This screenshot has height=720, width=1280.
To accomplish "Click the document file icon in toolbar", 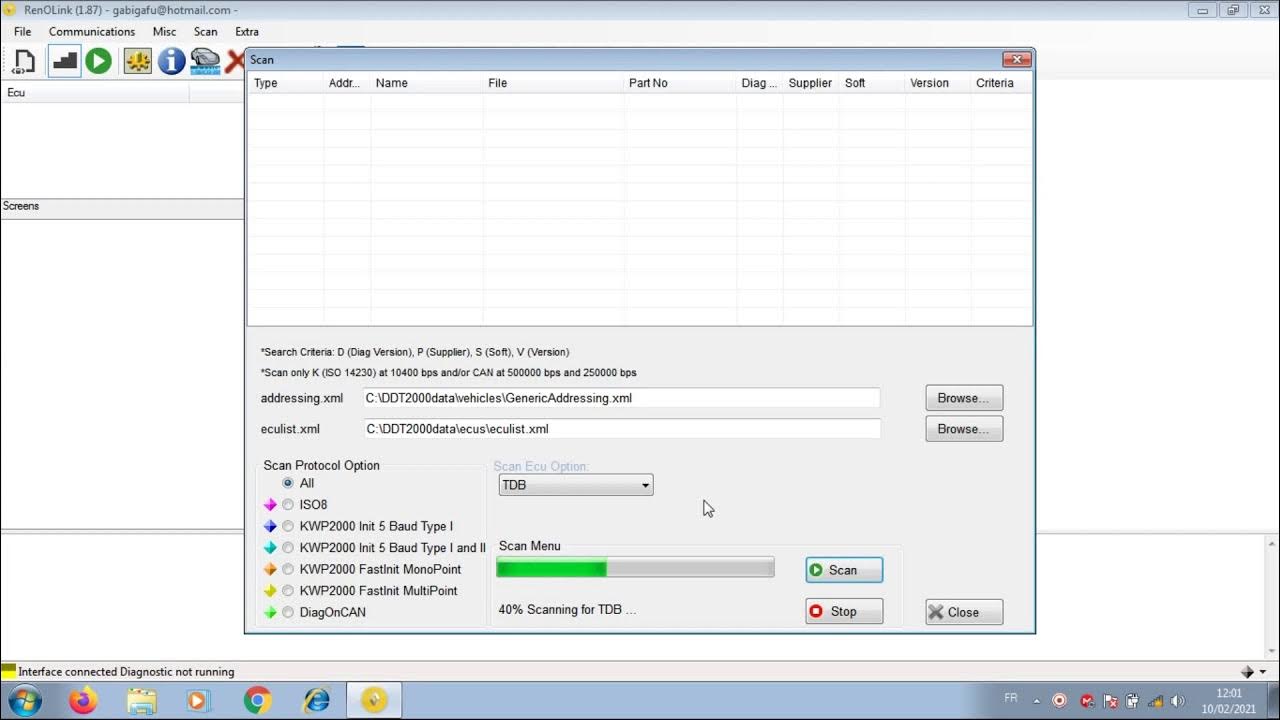I will (24, 61).
